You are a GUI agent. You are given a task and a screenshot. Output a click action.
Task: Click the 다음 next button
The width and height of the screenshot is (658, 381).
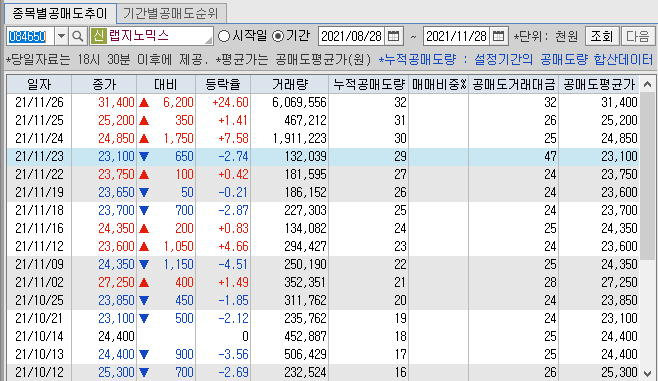638,36
